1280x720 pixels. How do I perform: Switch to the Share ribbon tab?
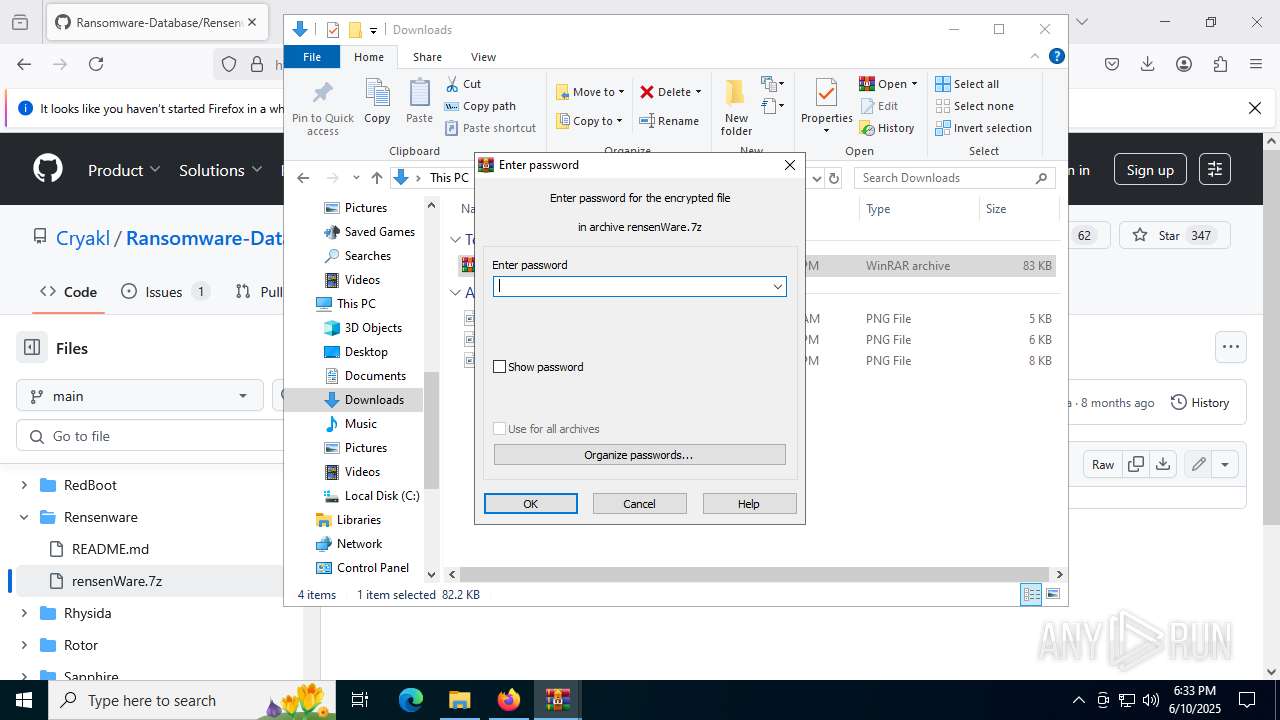[427, 57]
